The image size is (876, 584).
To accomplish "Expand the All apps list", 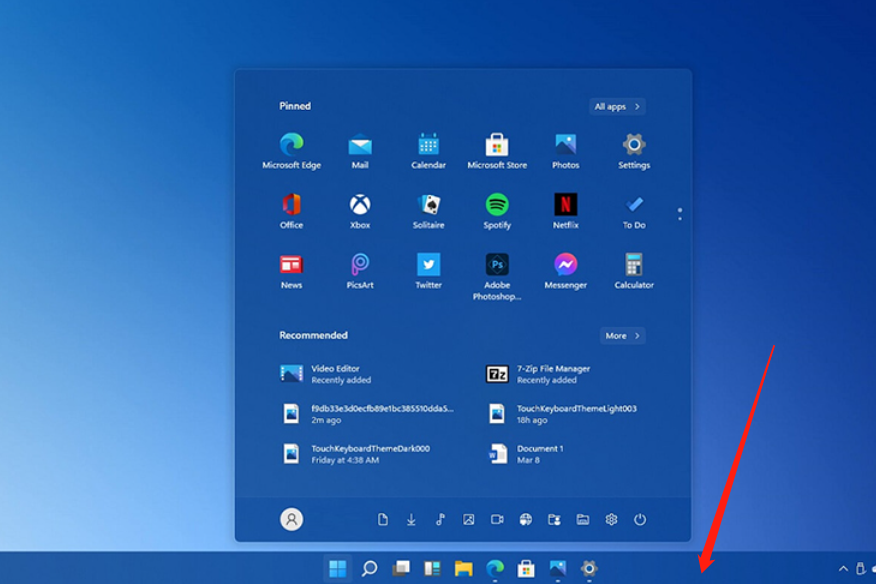I will [617, 106].
